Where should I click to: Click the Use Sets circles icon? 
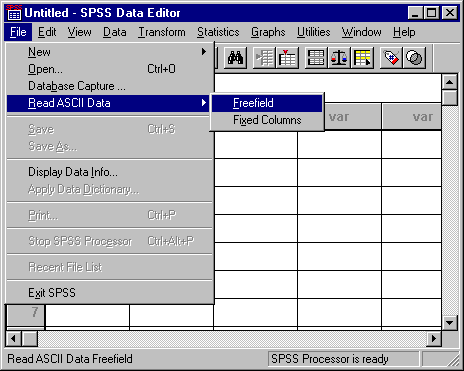414,58
